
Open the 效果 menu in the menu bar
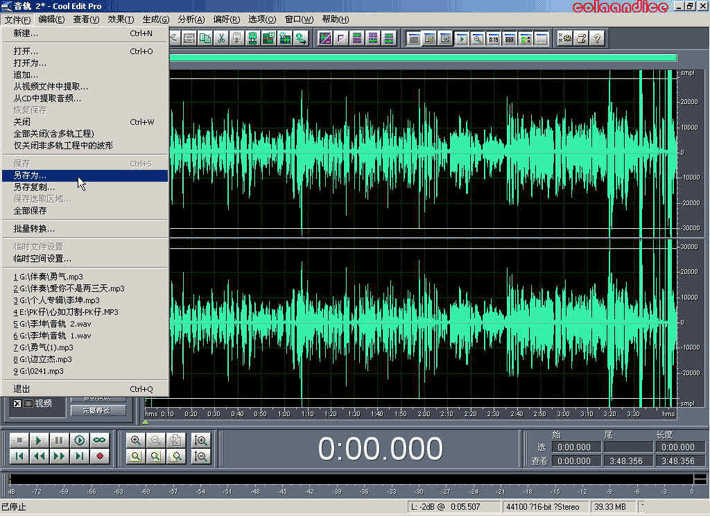[x=120, y=19]
